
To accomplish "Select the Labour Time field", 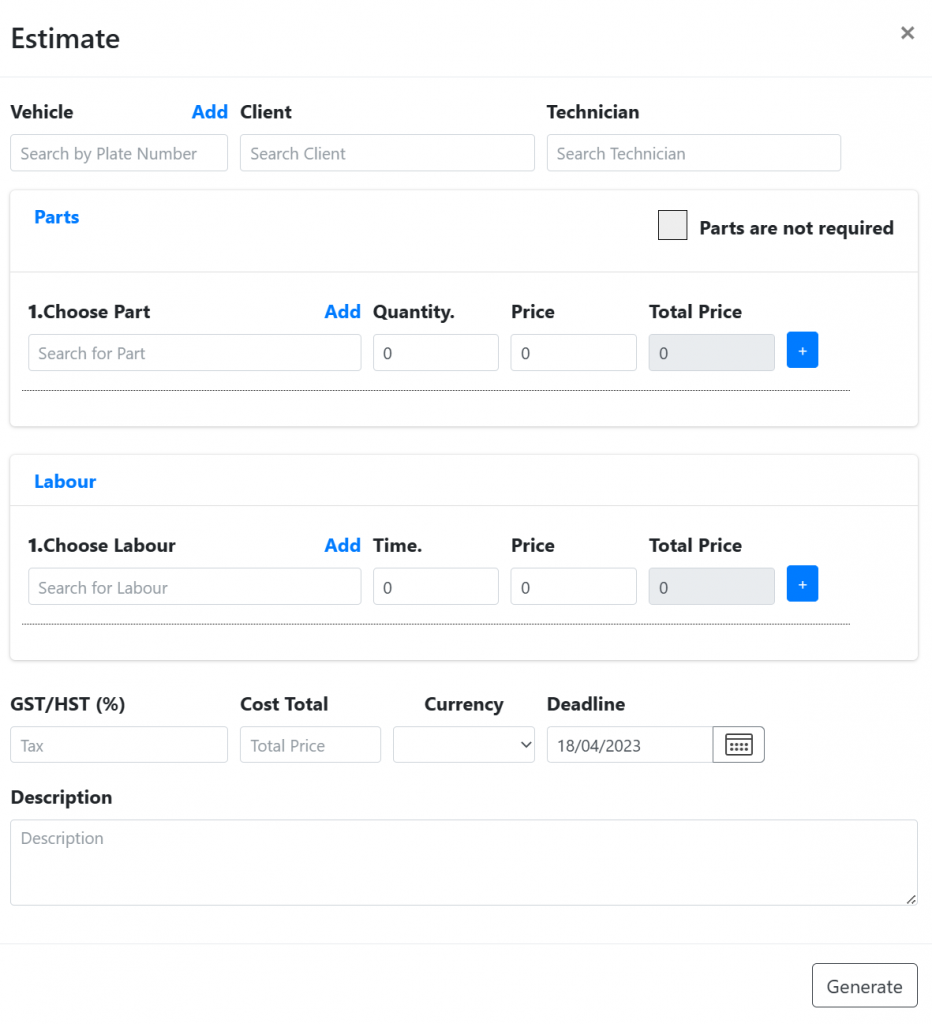I will [436, 586].
